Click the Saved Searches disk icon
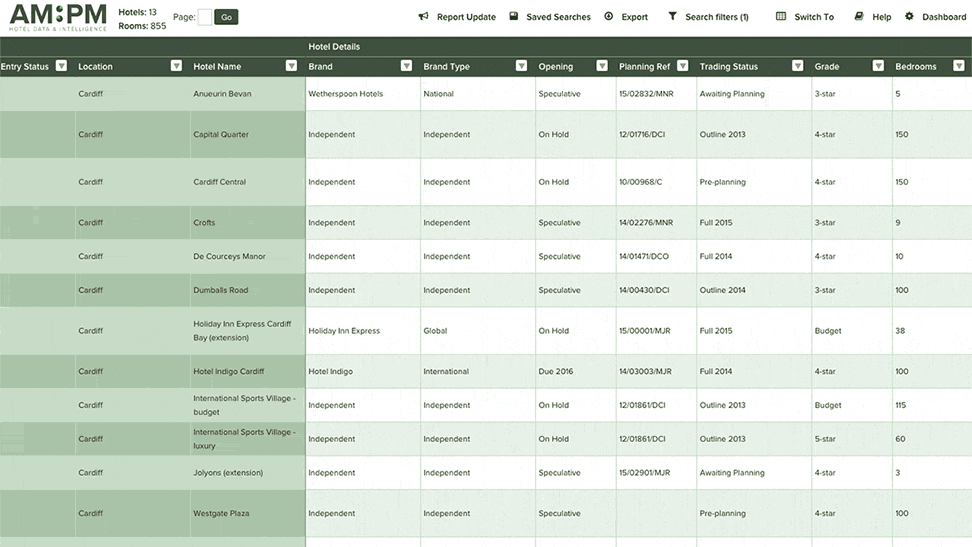The width and height of the screenshot is (972, 547). pyautogui.click(x=513, y=16)
